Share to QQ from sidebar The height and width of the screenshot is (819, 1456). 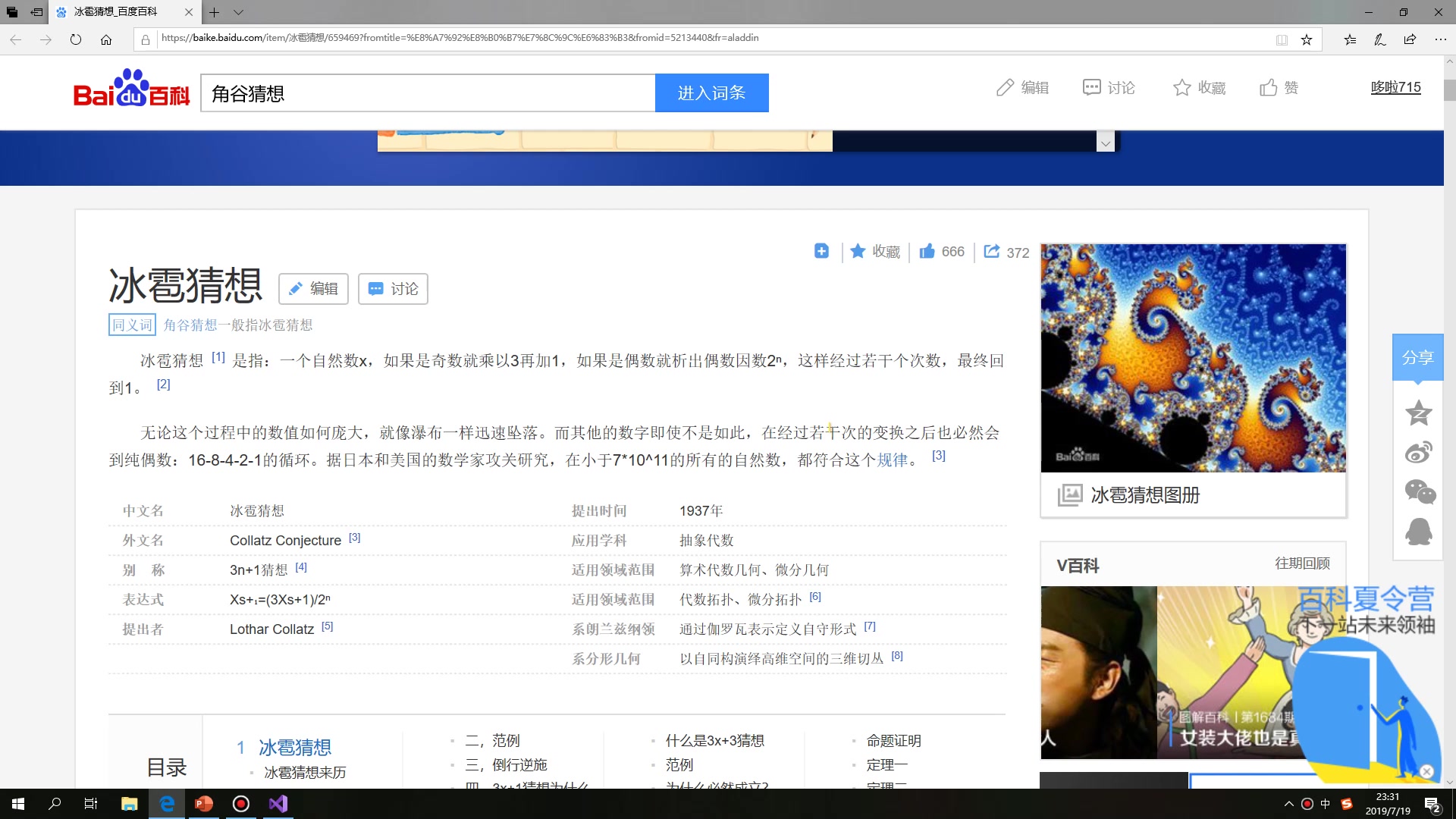1419,532
